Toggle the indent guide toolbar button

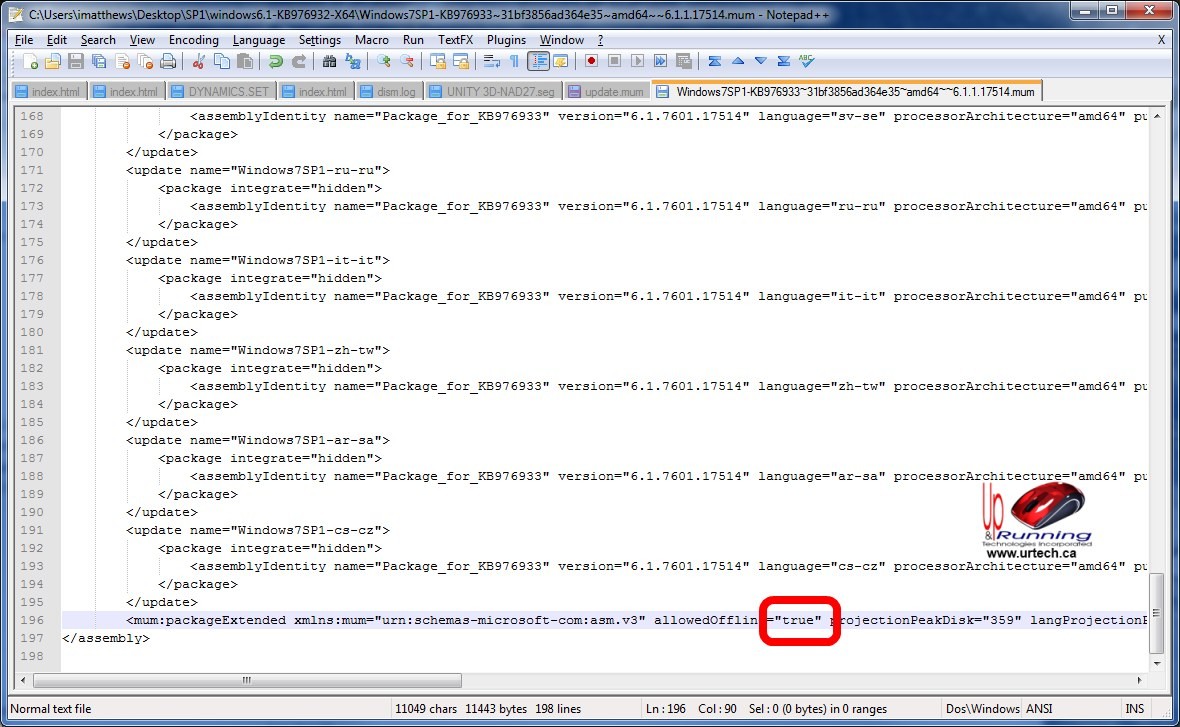pyautogui.click(x=538, y=61)
